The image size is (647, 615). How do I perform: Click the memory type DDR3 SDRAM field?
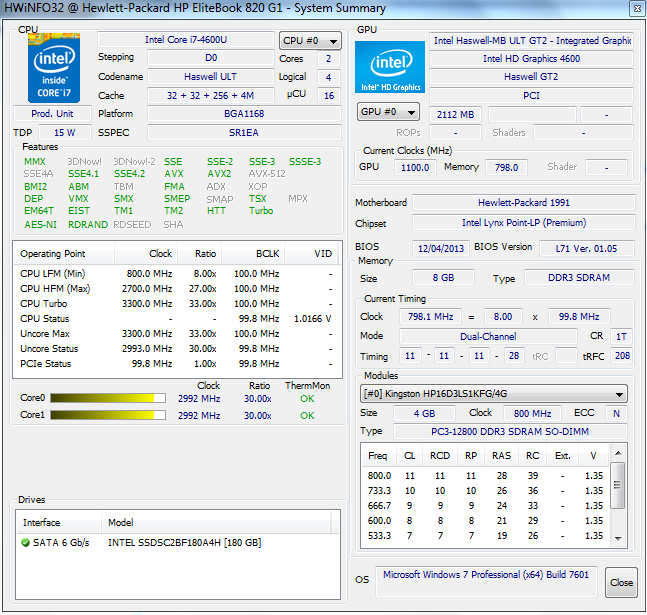pos(579,277)
